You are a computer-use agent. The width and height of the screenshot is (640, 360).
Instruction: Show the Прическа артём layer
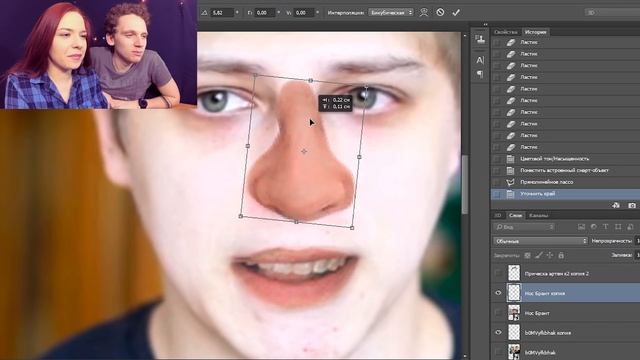pos(498,273)
